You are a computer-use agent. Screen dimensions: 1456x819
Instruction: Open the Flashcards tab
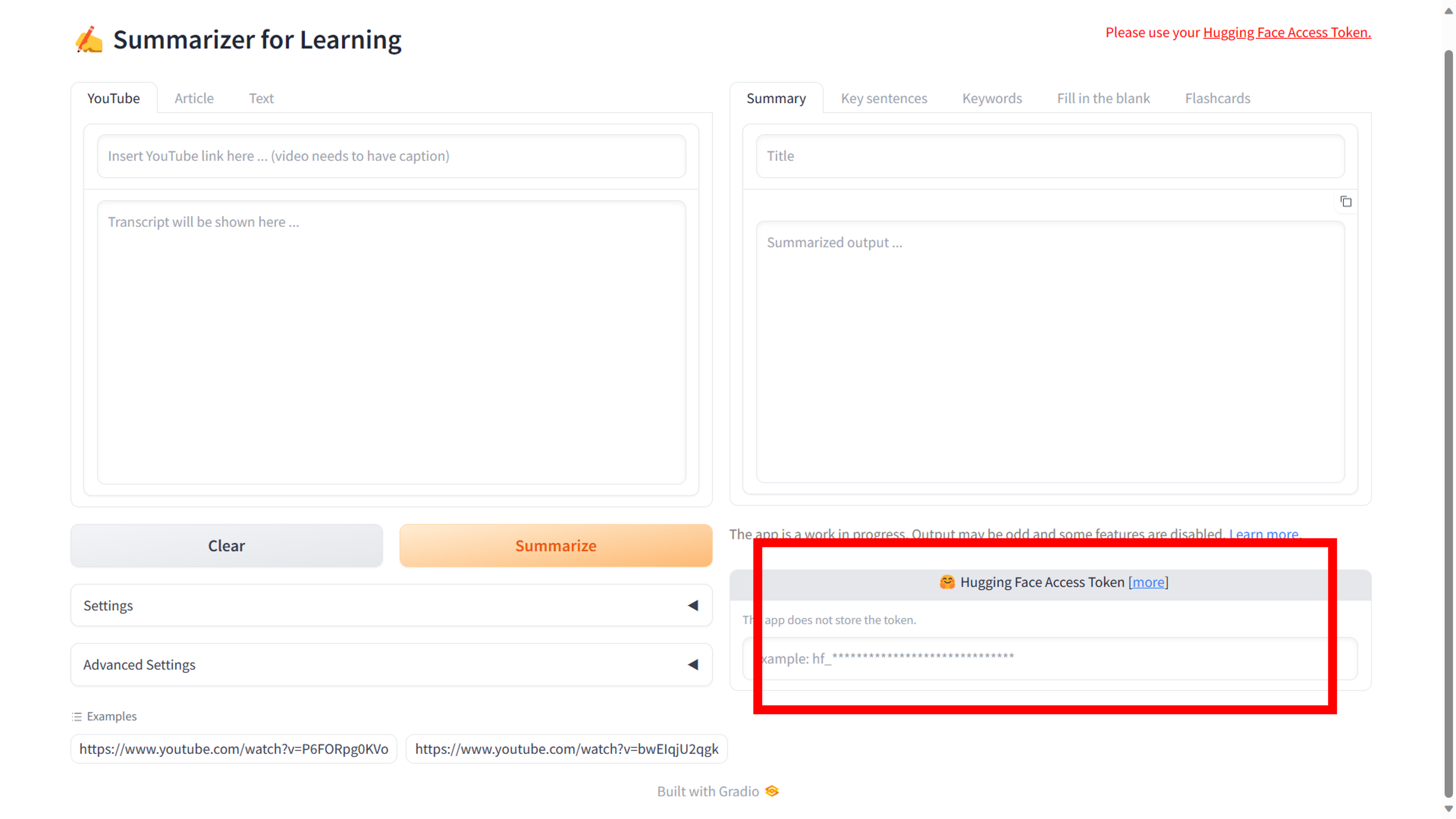tap(1217, 98)
